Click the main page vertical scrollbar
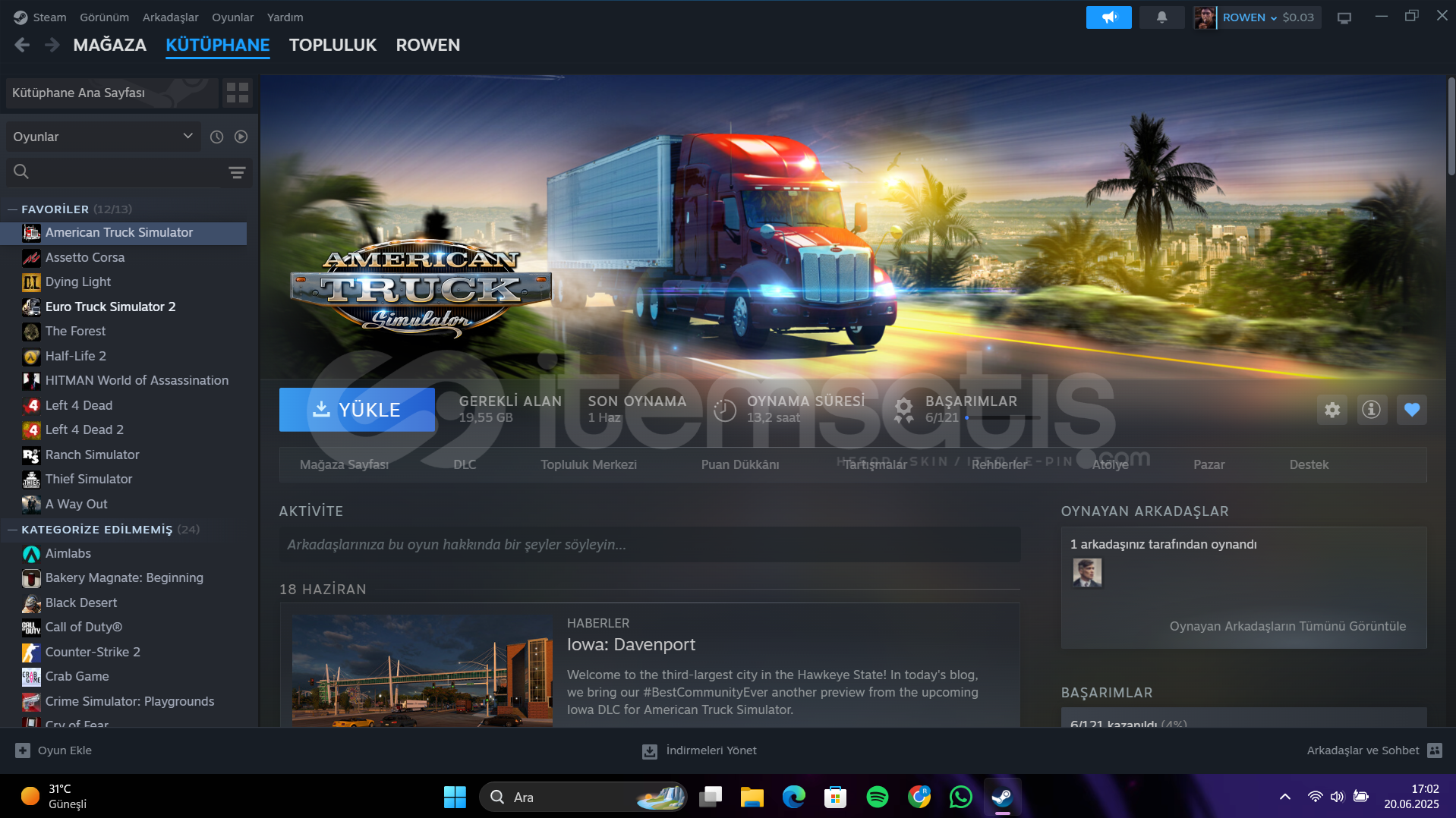Screen dimensions: 1456x818 (1451, 127)
